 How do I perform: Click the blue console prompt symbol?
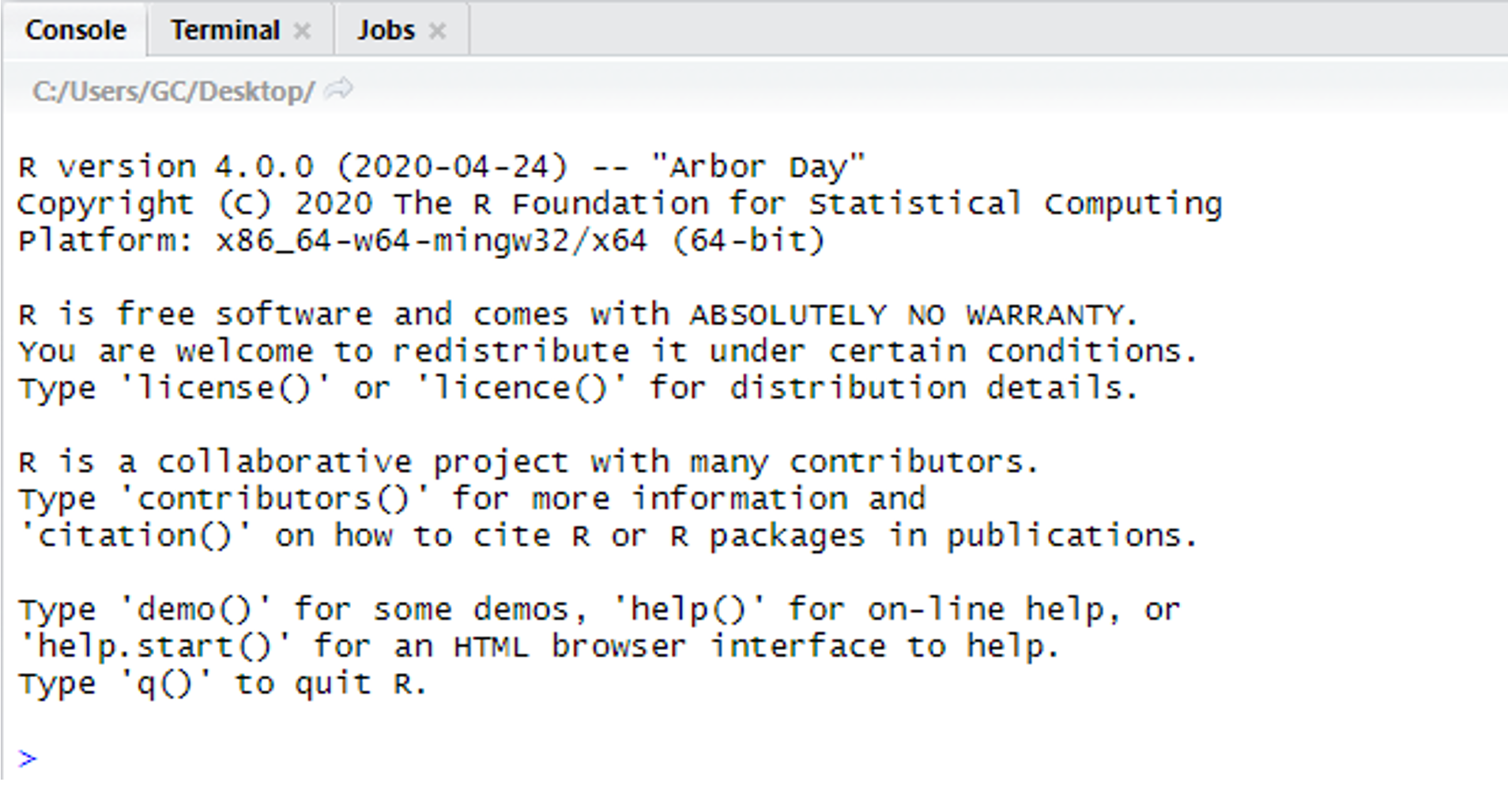(x=28, y=759)
